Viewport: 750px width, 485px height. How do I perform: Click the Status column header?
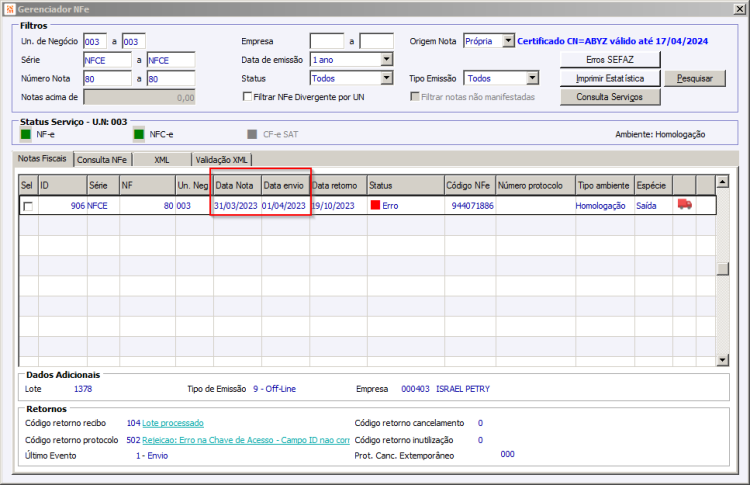click(x=406, y=185)
